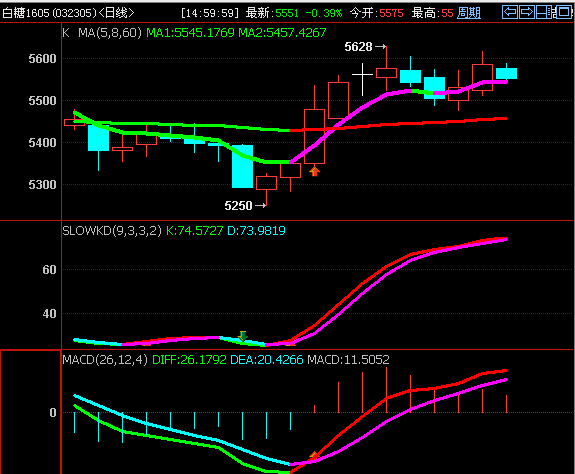This screenshot has height=474, width=575.
Task: Click the white doji cross candlestick
Action: [x=362, y=79]
